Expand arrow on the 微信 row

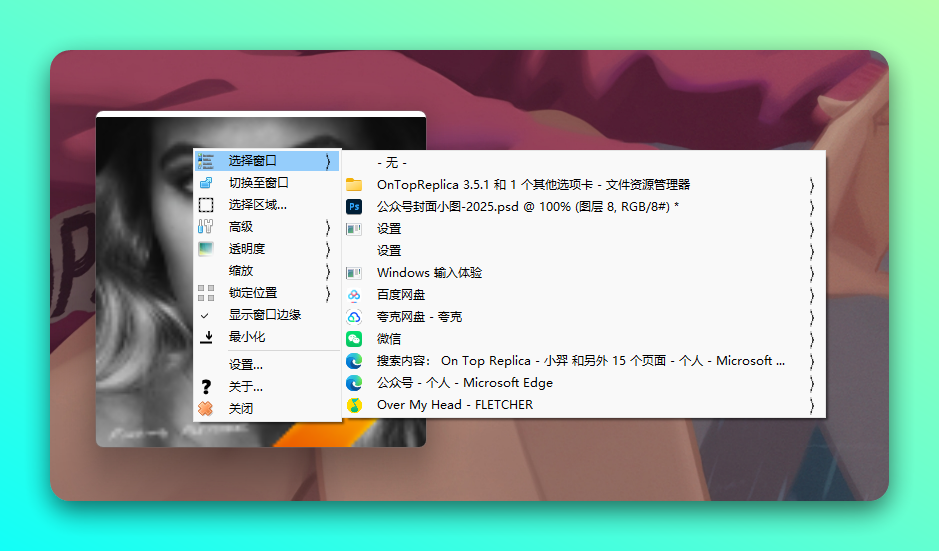(x=812, y=340)
